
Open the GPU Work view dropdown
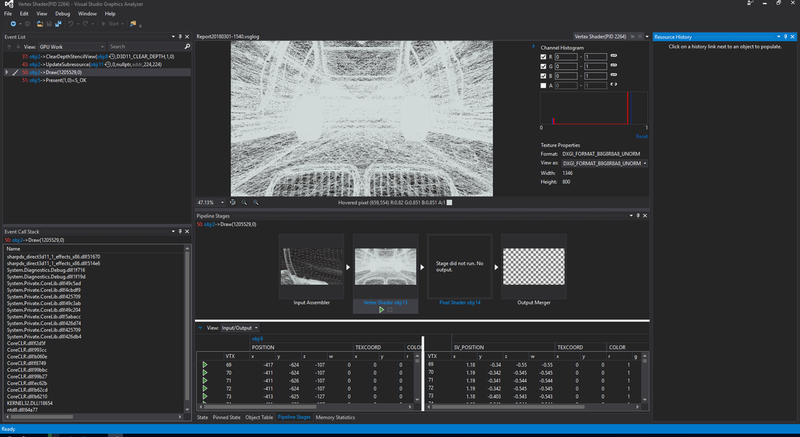(71, 46)
